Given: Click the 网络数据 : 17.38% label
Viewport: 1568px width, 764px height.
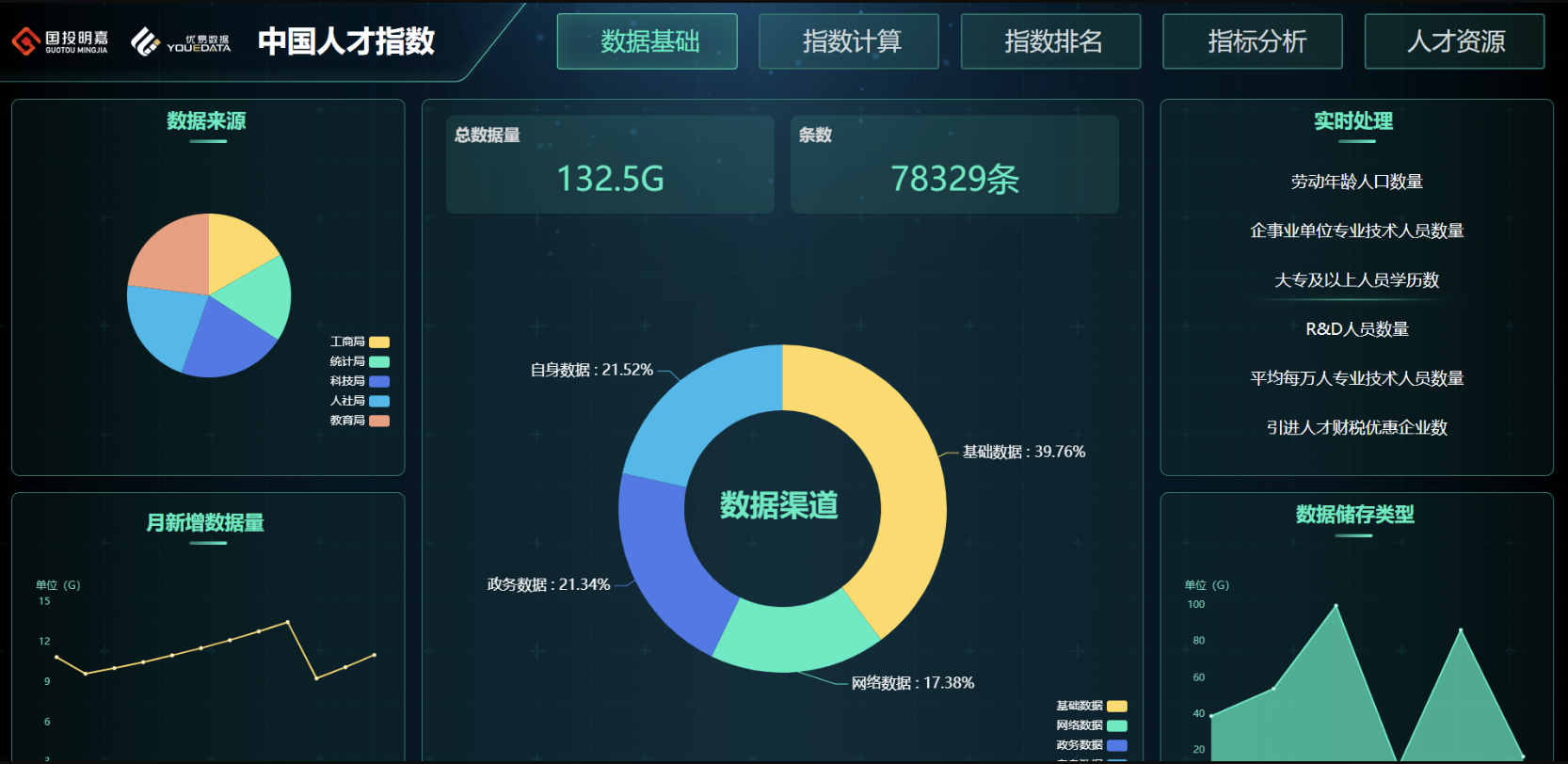Looking at the screenshot, I should point(913,683).
